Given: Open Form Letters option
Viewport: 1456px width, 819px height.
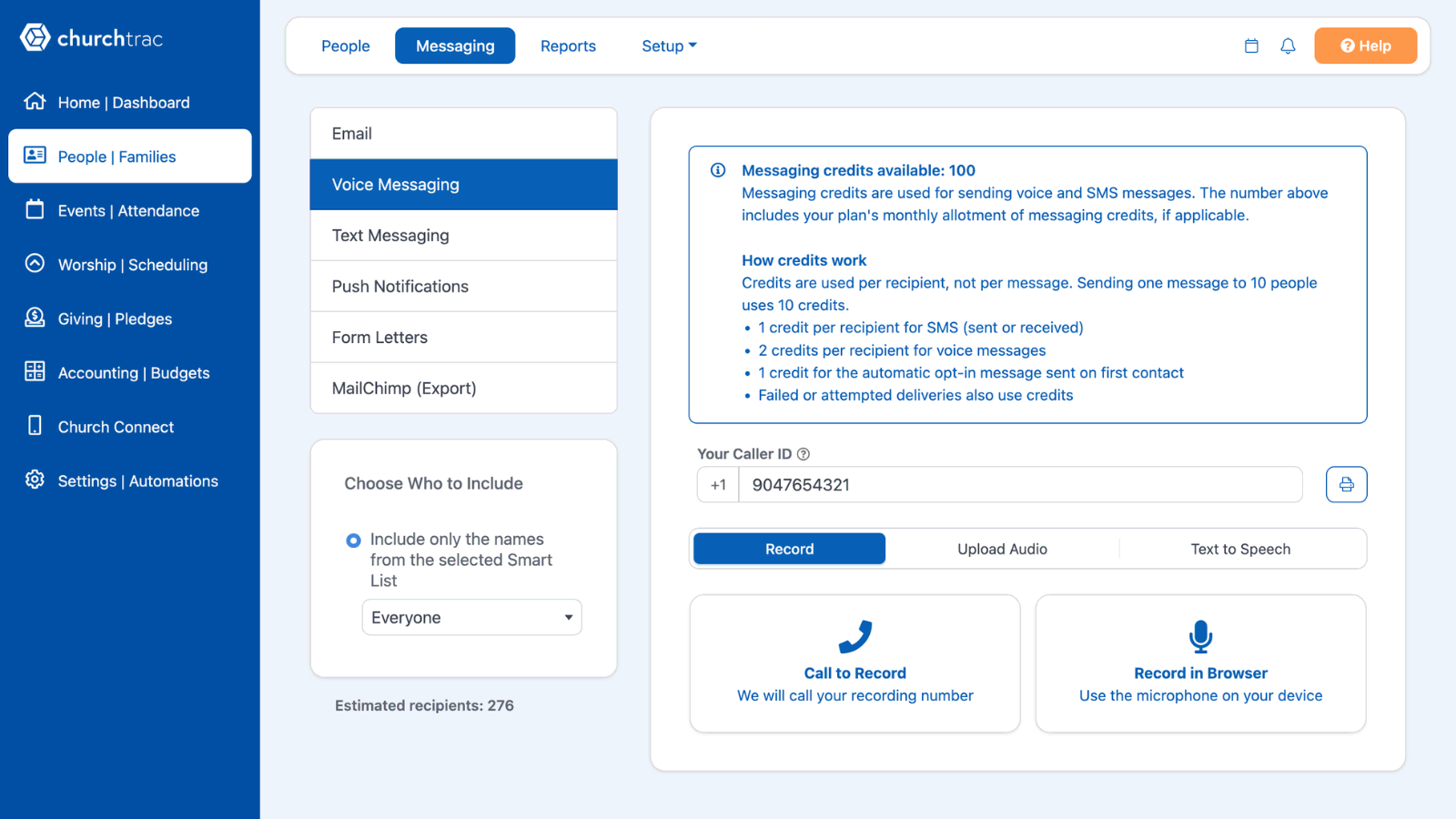Looking at the screenshot, I should (463, 338).
